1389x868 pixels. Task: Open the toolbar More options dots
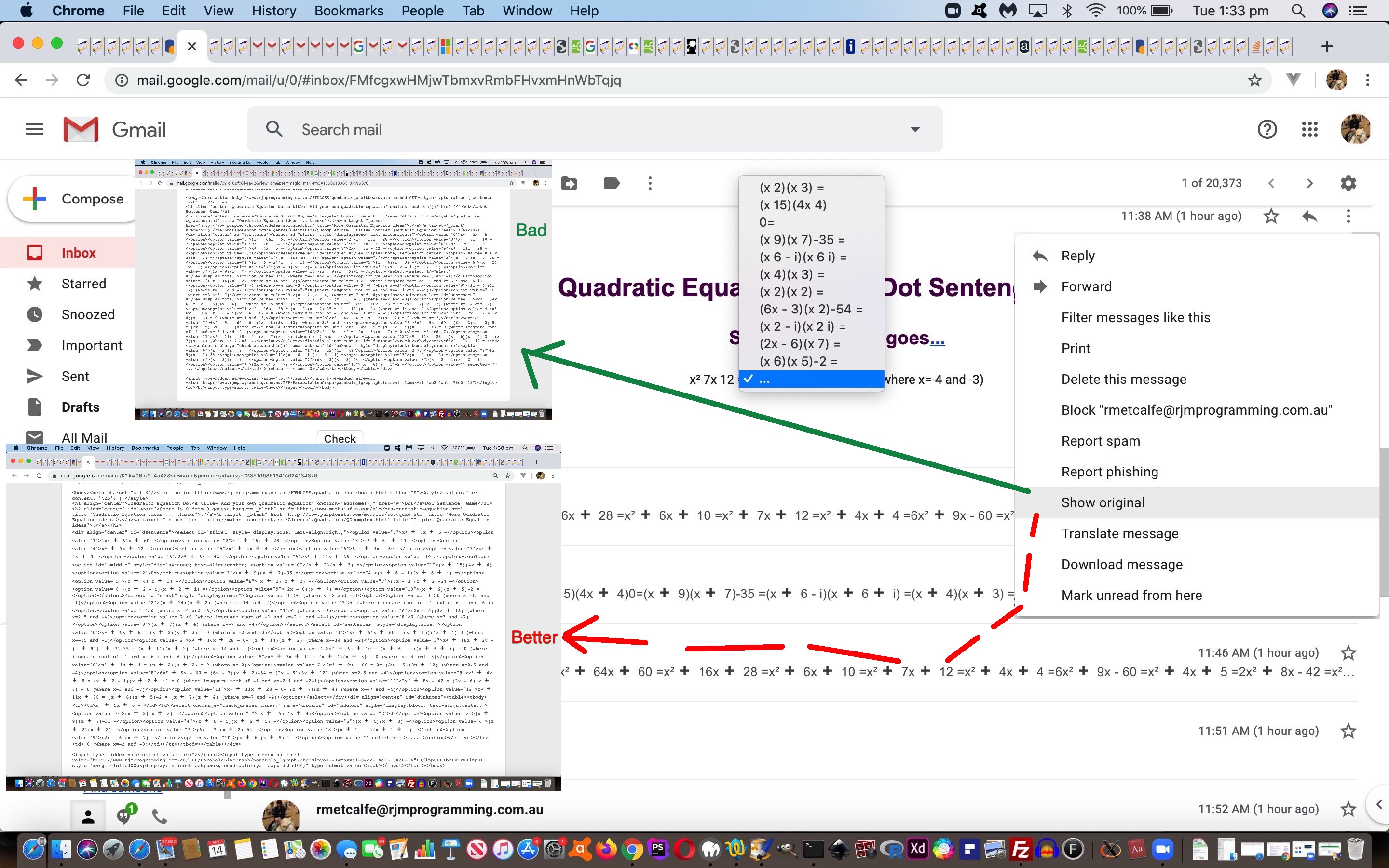click(650, 184)
